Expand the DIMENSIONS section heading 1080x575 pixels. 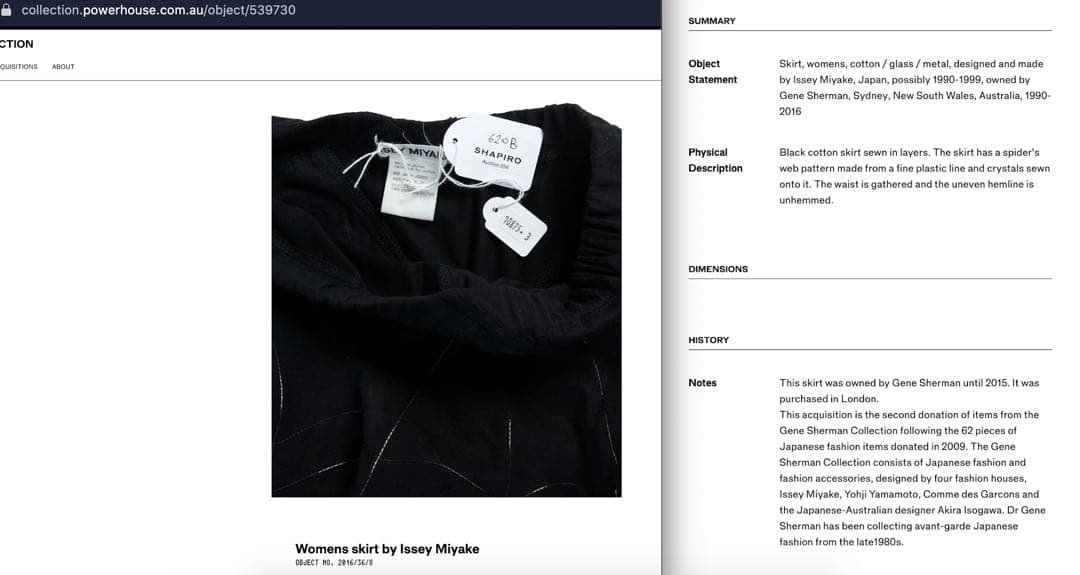pos(718,269)
